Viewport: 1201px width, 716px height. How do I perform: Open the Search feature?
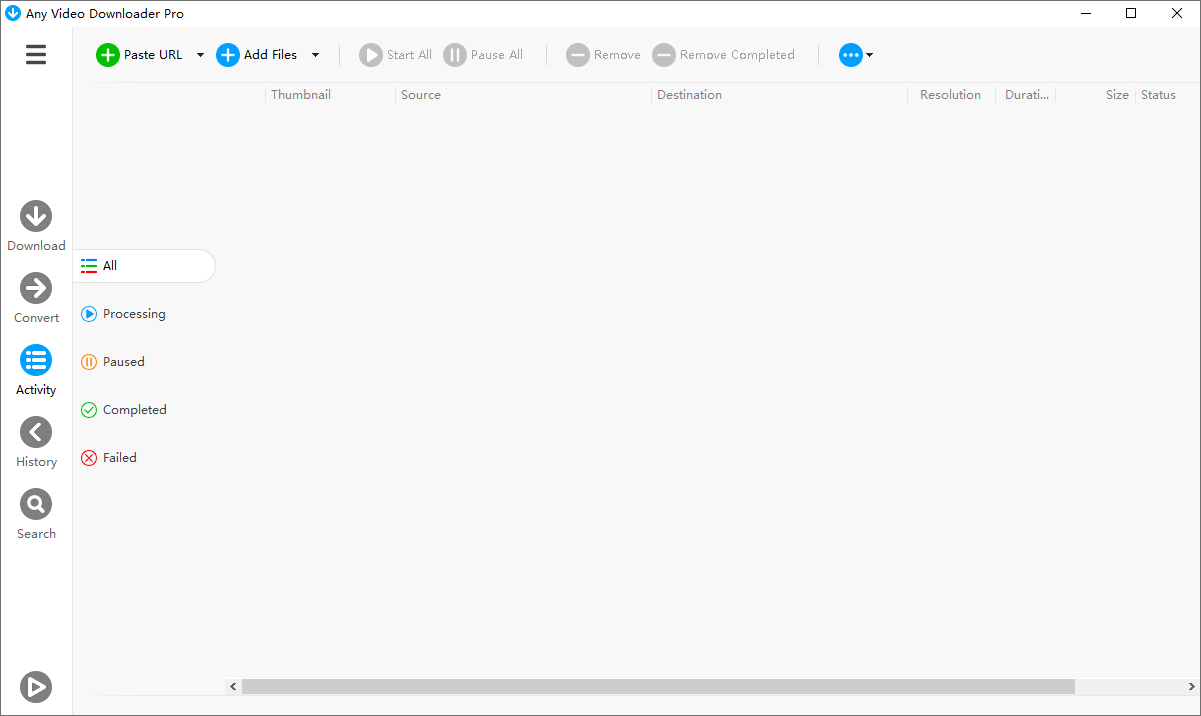pos(36,512)
